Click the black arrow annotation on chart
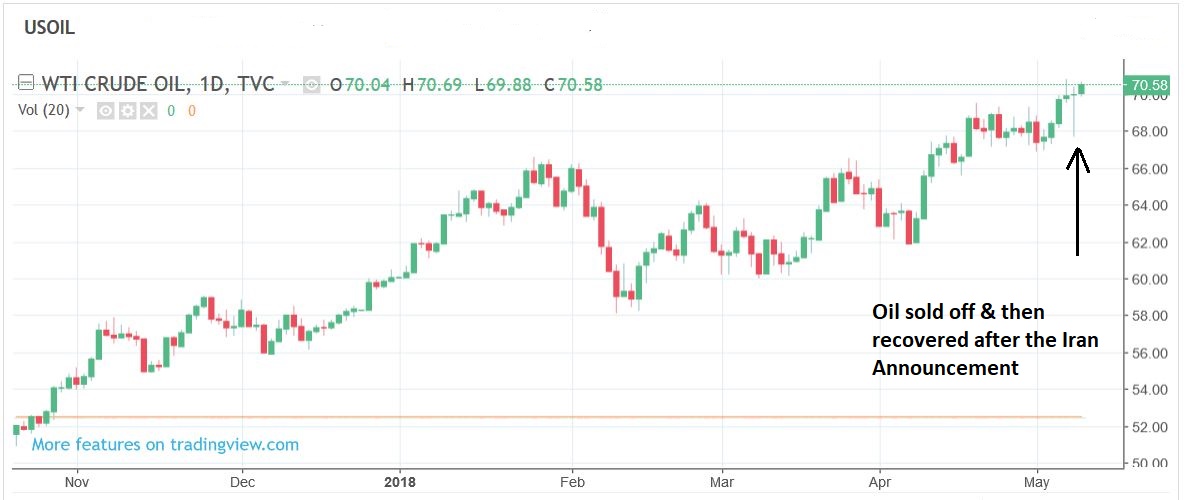Viewport: 1189px width, 500px height. 1077,200
